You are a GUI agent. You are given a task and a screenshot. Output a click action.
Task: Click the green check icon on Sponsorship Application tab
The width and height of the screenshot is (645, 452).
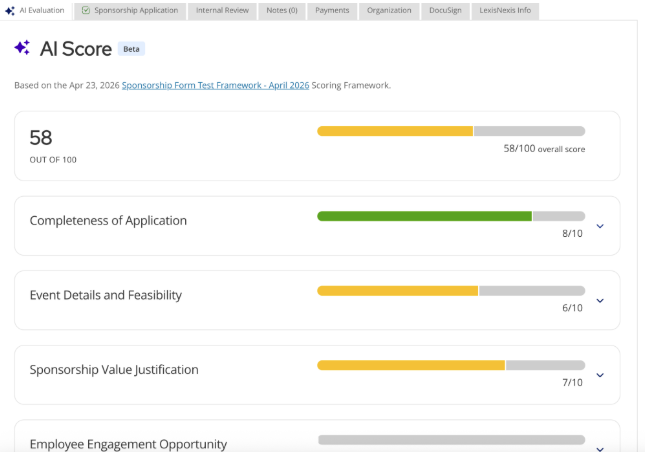coord(86,10)
